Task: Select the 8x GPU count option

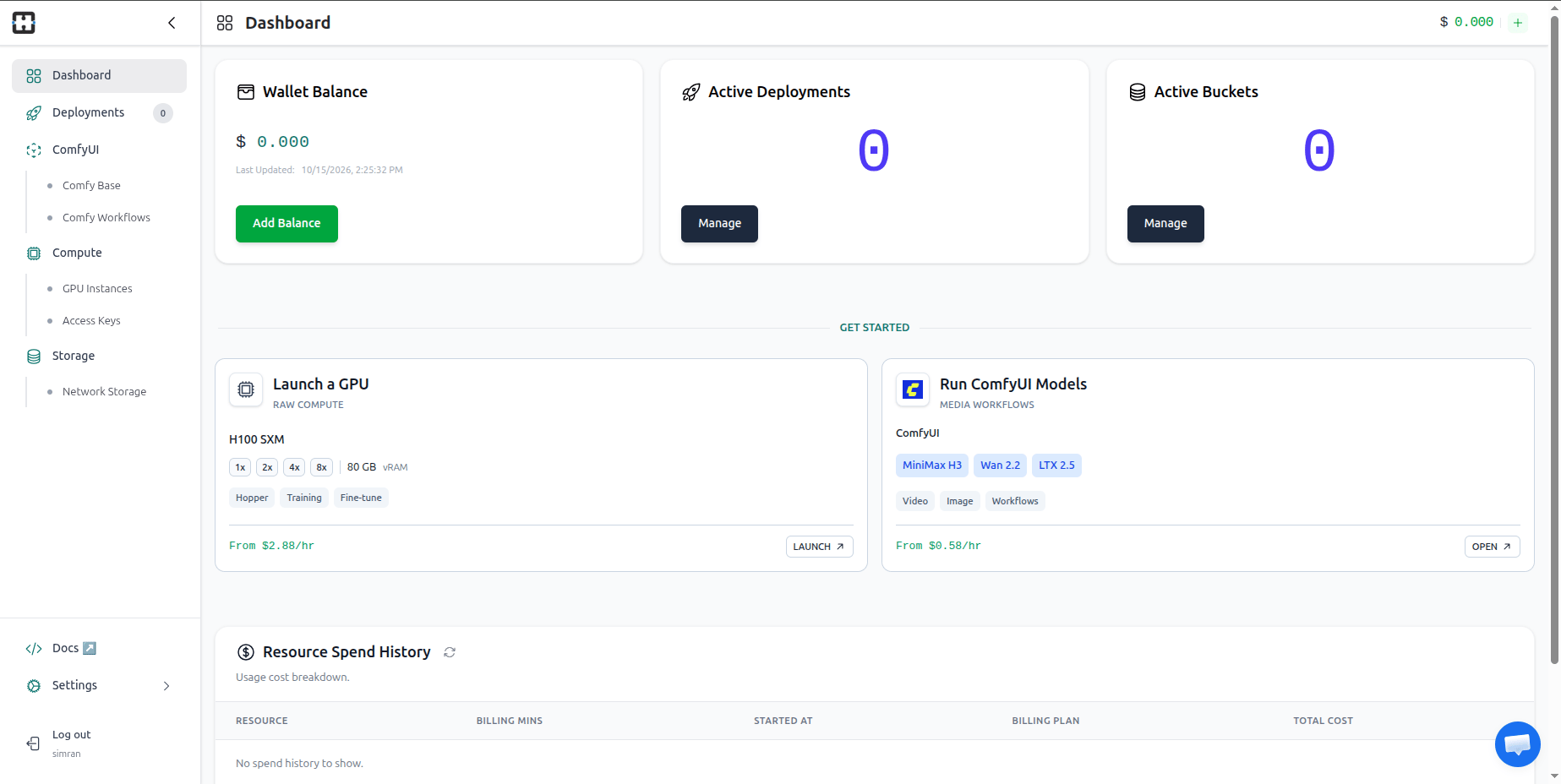Action: (x=321, y=467)
